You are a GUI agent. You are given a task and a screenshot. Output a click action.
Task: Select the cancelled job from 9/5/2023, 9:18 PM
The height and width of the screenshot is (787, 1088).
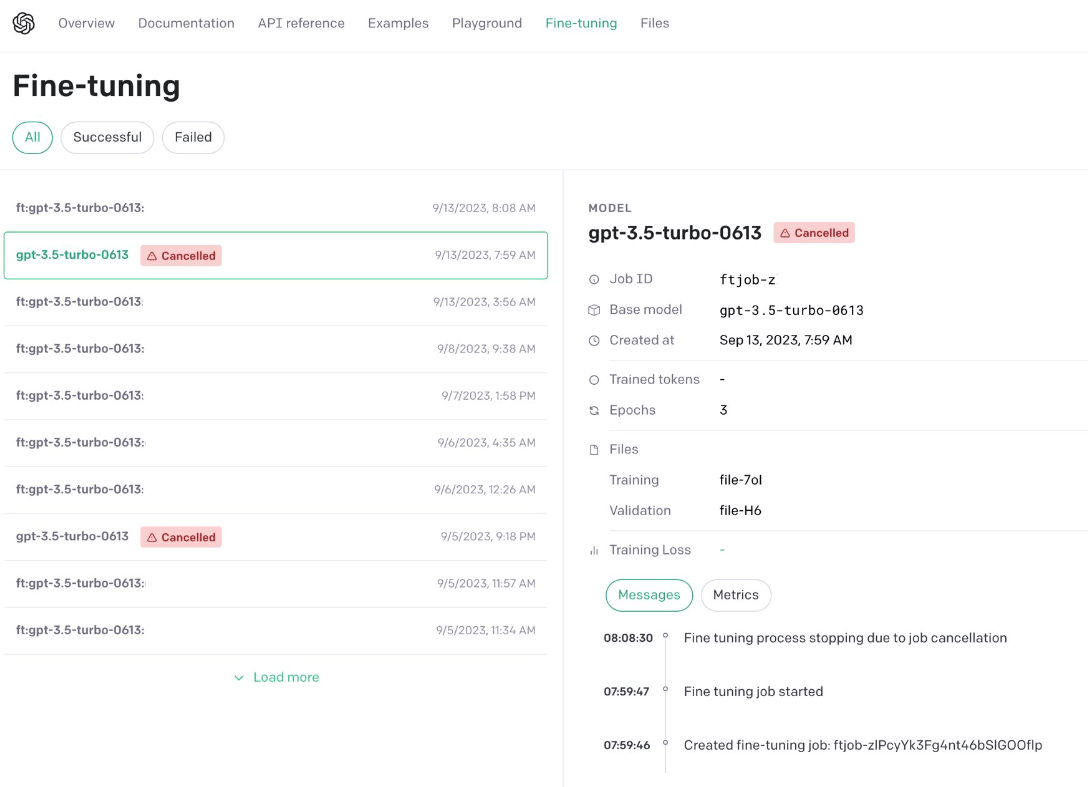click(x=275, y=537)
